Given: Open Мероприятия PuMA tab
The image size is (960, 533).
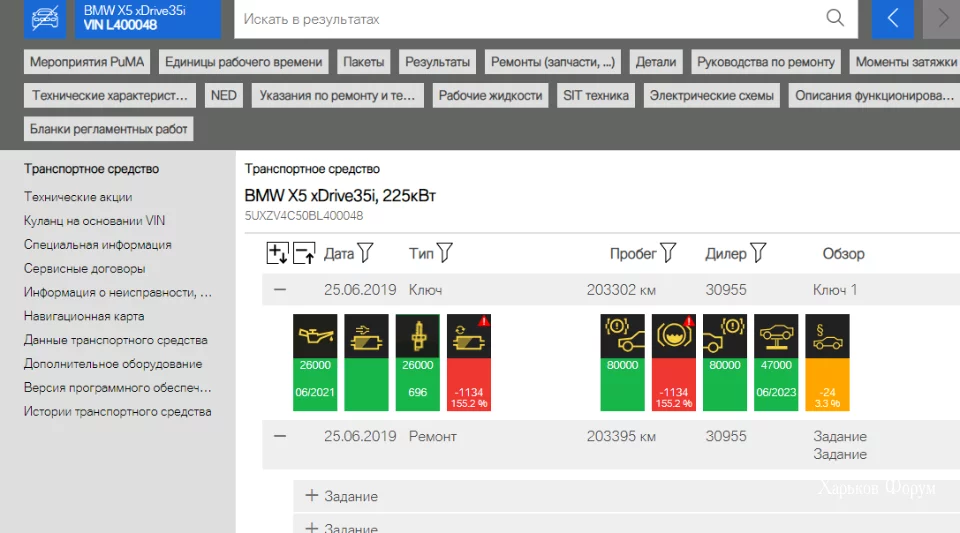Looking at the screenshot, I should coord(87,62).
